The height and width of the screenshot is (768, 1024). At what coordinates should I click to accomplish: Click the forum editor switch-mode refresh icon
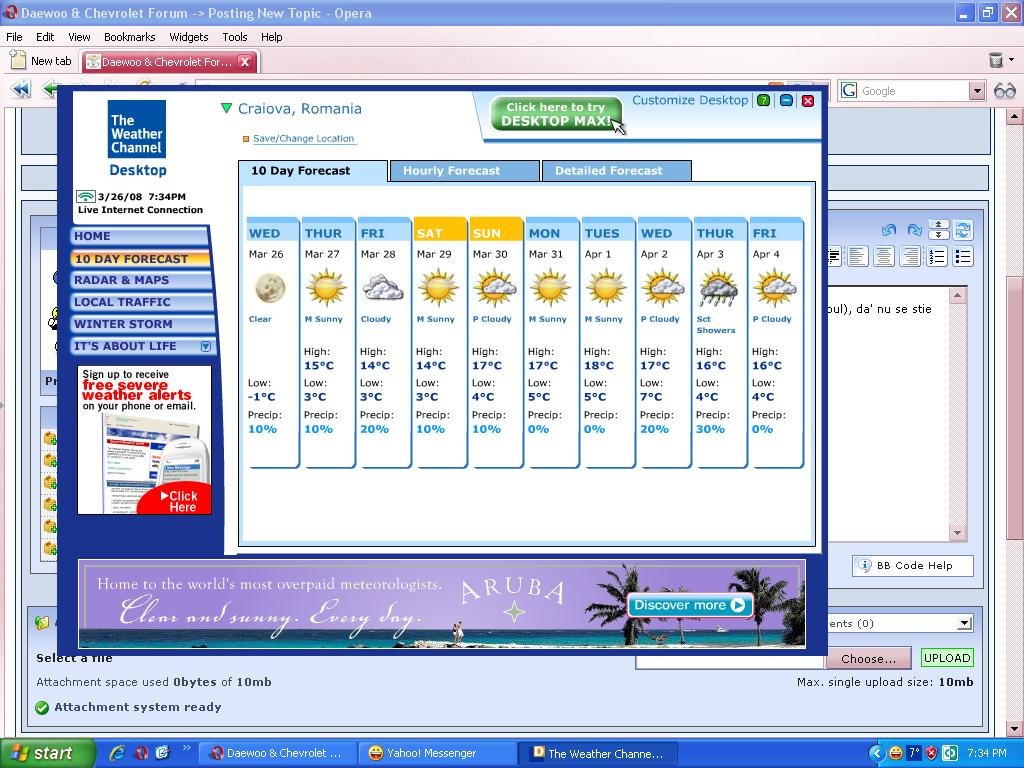pyautogui.click(x=963, y=230)
